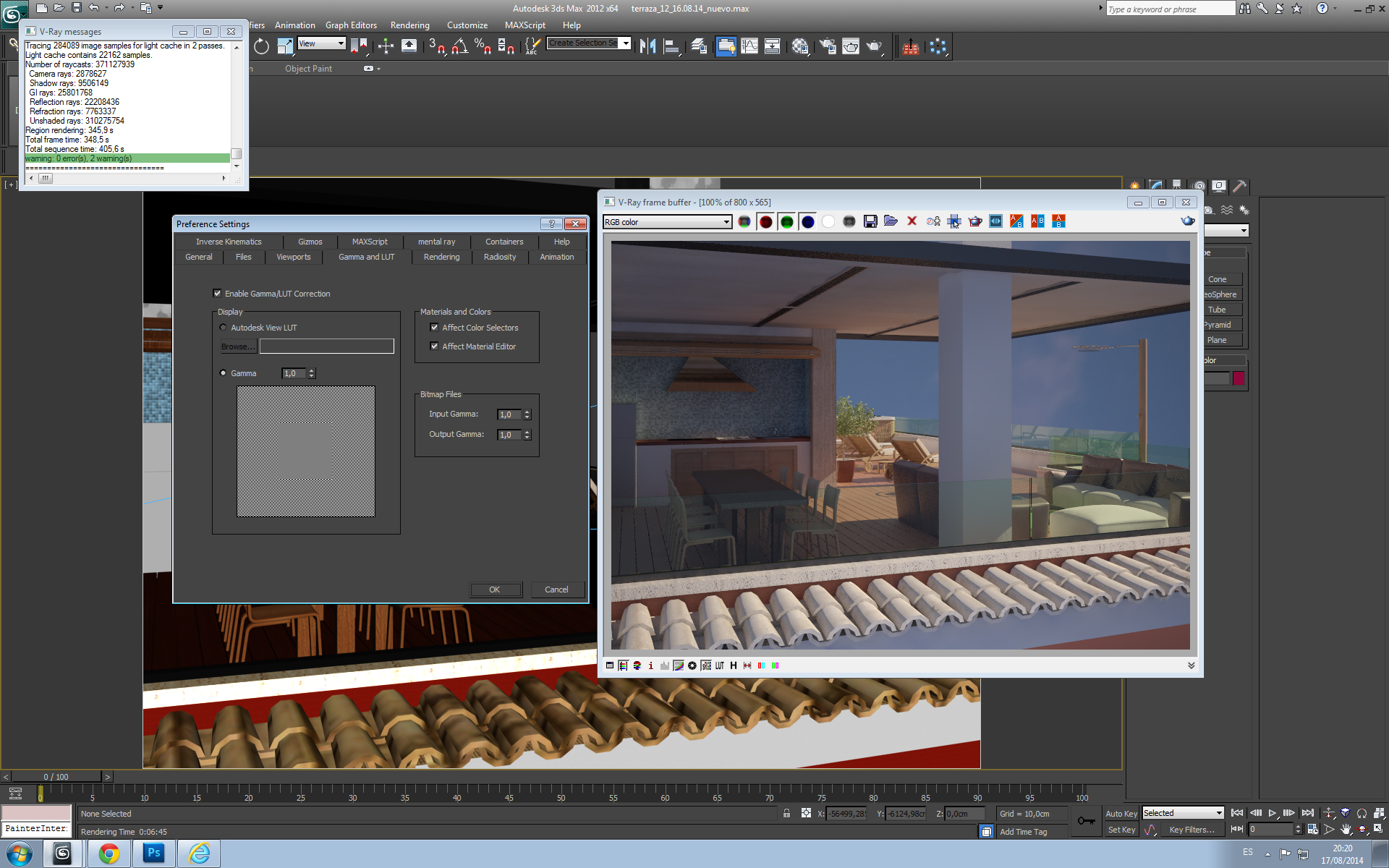The height and width of the screenshot is (868, 1389).
Task: Clear image with red X icon
Action: [912, 221]
